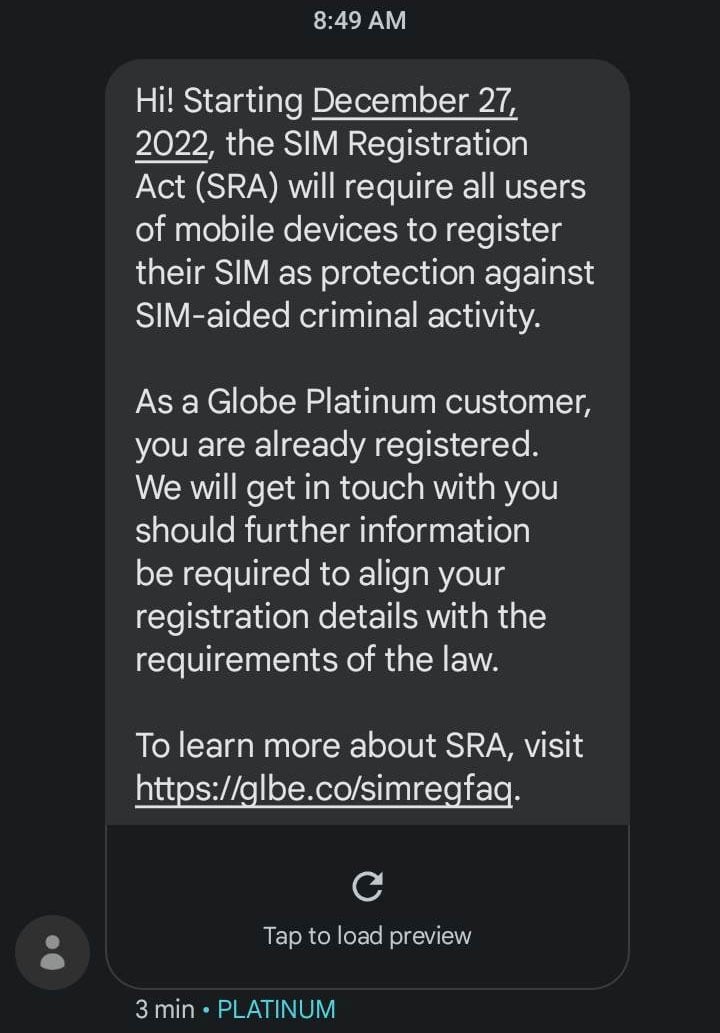Tap the reload icon in link preview

[367, 886]
